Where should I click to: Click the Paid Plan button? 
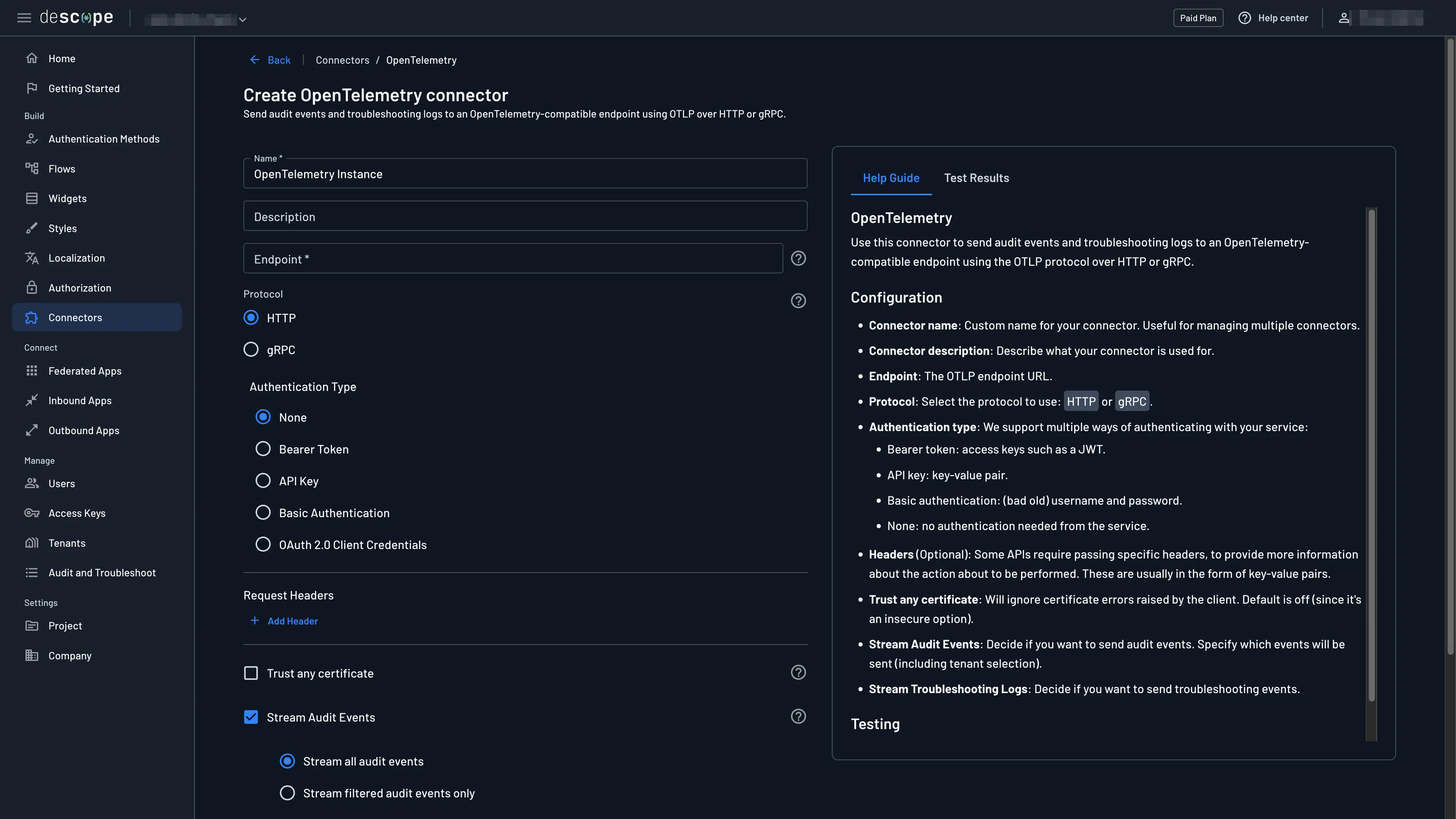[x=1198, y=18]
